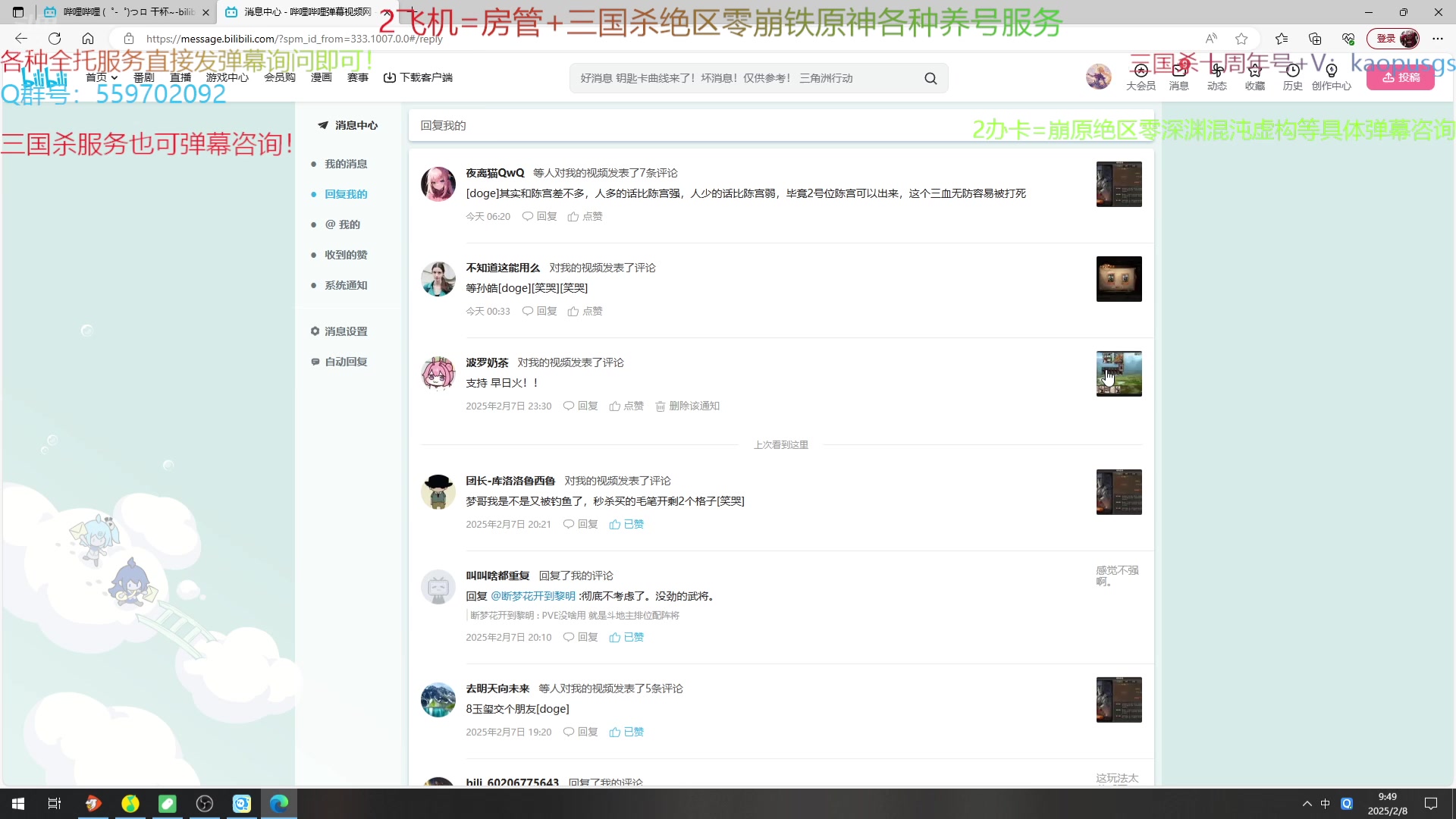Reply to 叫叫啥都重复's comment

coord(580,638)
